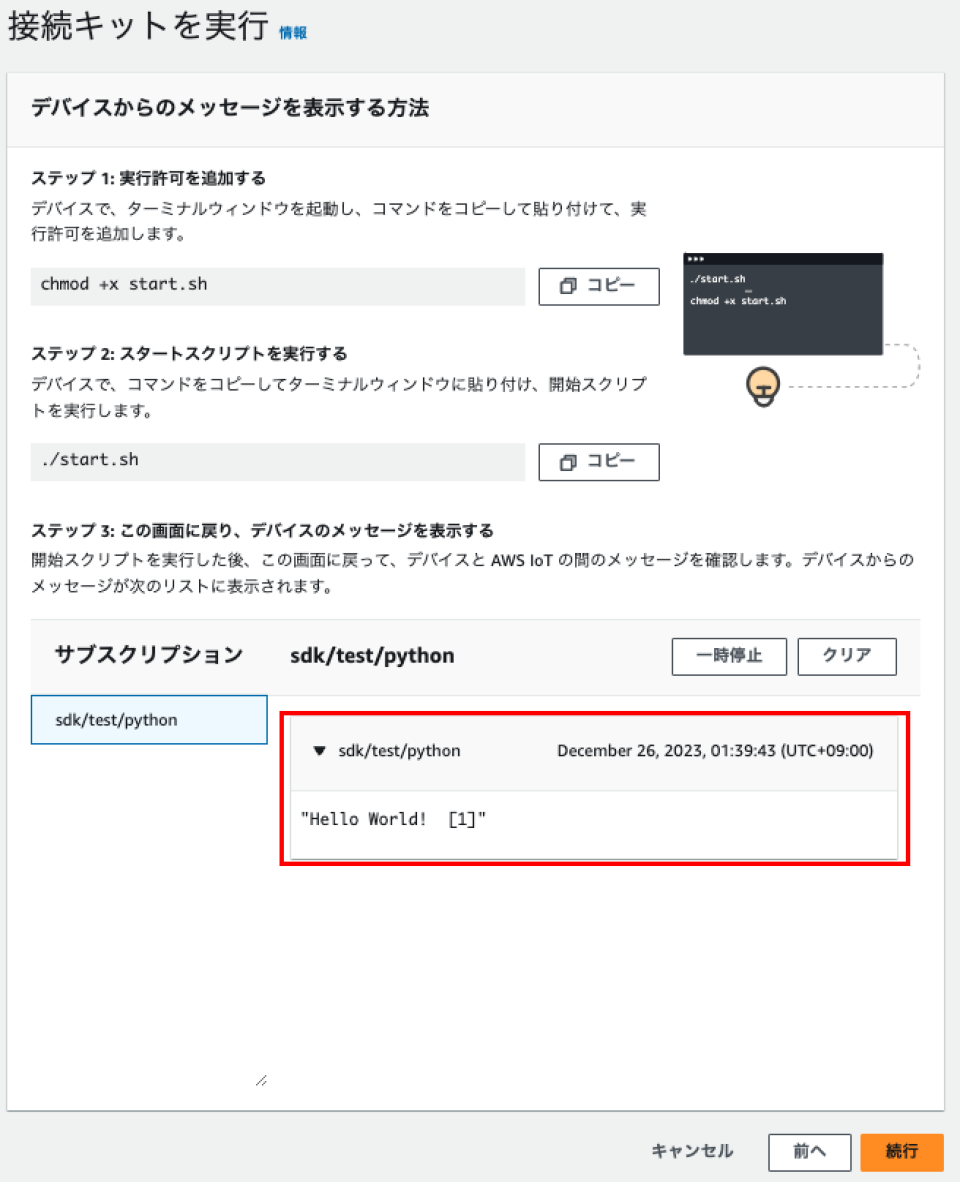
Task: Switch to the sdk/test/python topic tab
Action: pos(373,656)
